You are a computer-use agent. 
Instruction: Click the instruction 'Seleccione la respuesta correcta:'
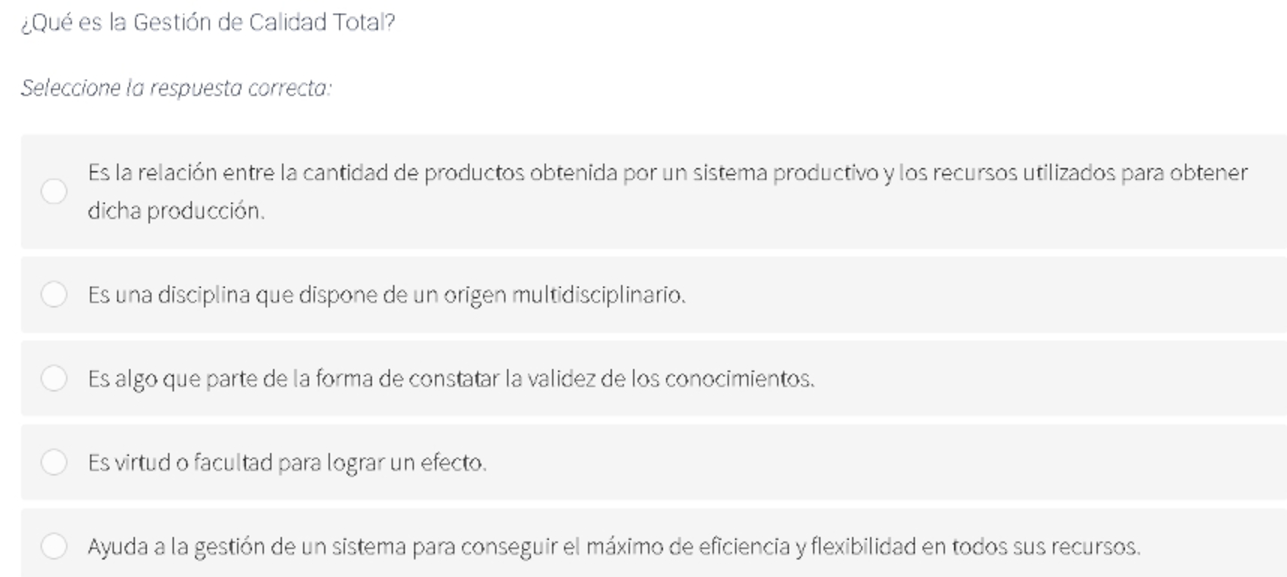(x=176, y=88)
